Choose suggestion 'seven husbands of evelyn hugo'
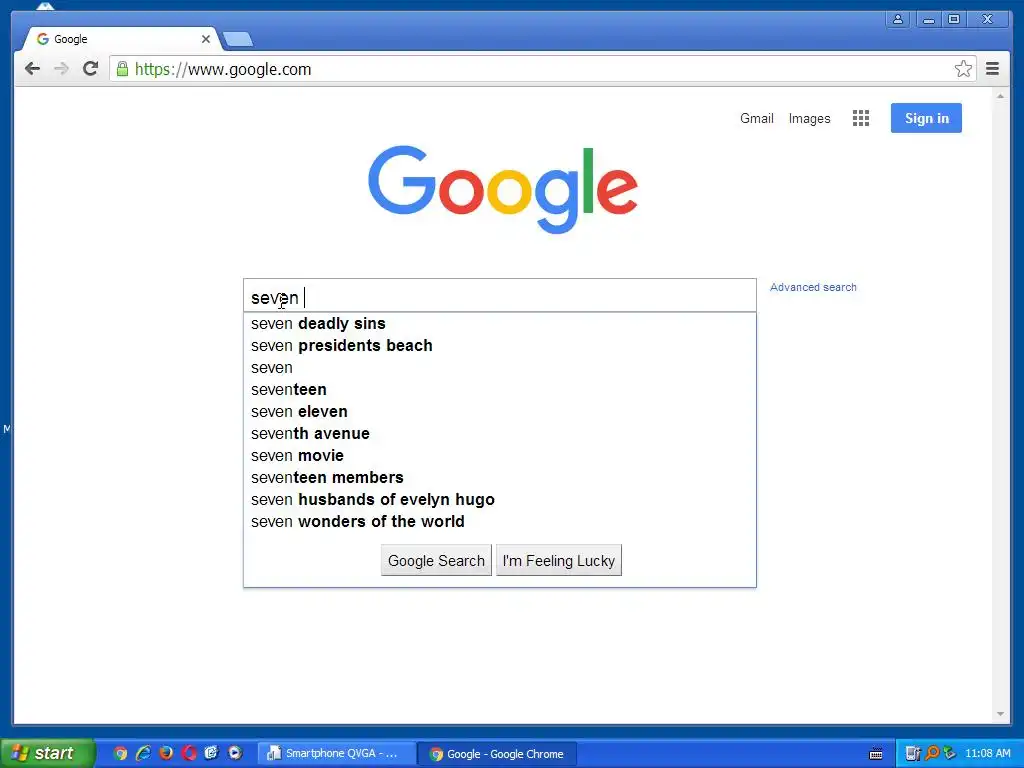This screenshot has width=1024, height=768. click(x=500, y=500)
